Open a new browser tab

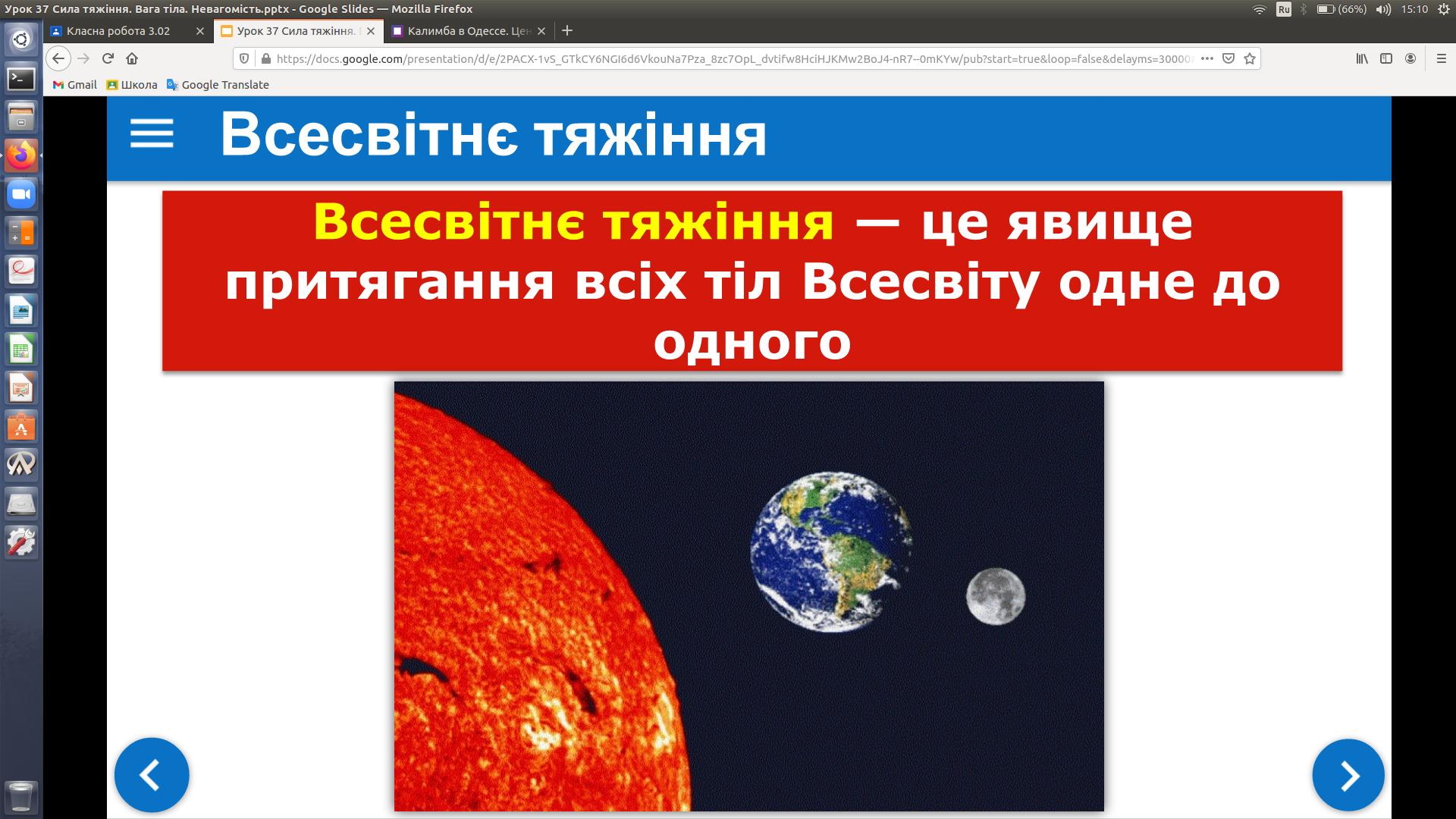coord(566,31)
